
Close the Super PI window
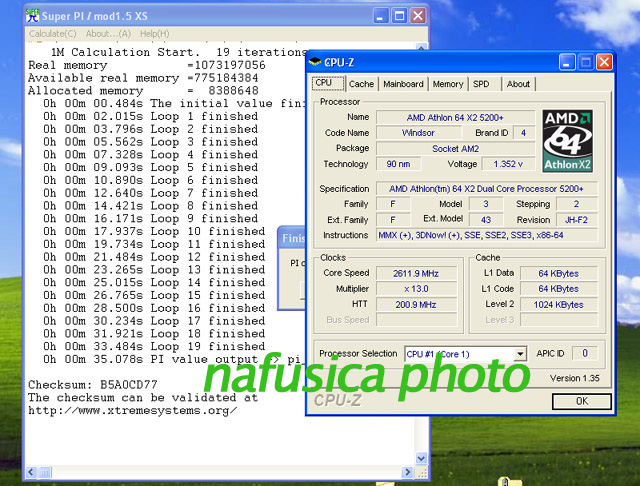click(x=418, y=16)
